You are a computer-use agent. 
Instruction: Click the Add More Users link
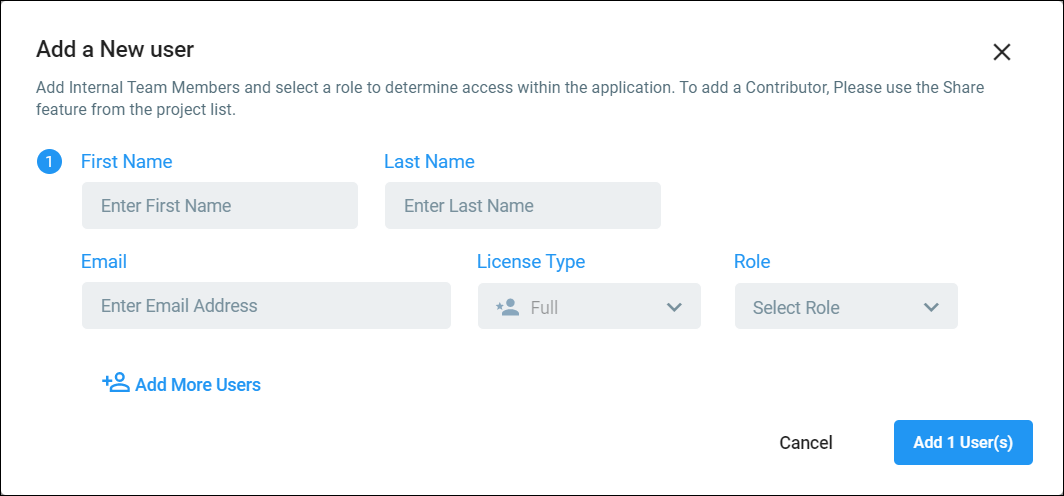181,384
